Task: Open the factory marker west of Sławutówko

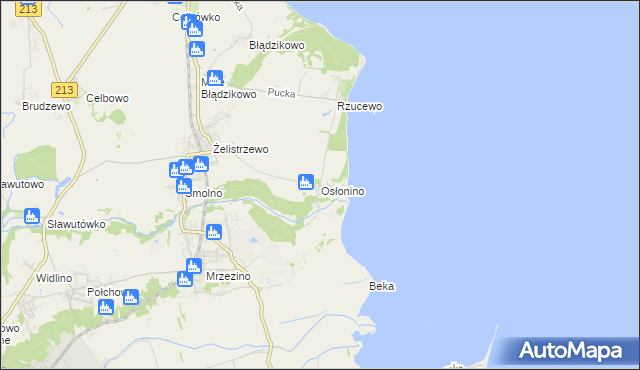Action: (32, 216)
